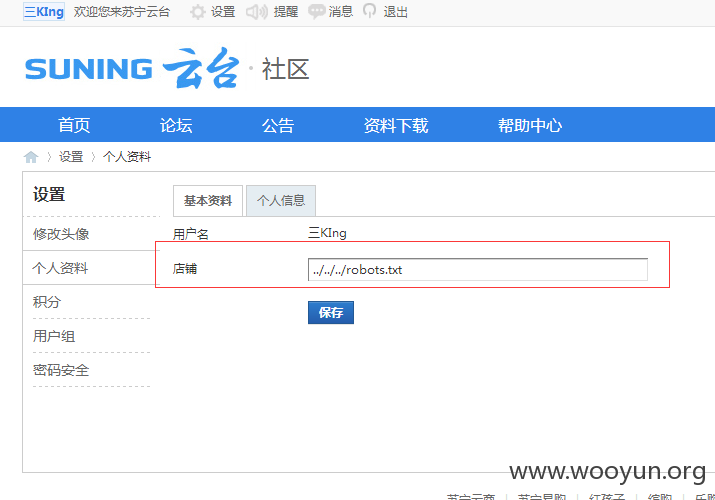
Task: Open 论坛 in navigation bar
Action: pyautogui.click(x=176, y=125)
